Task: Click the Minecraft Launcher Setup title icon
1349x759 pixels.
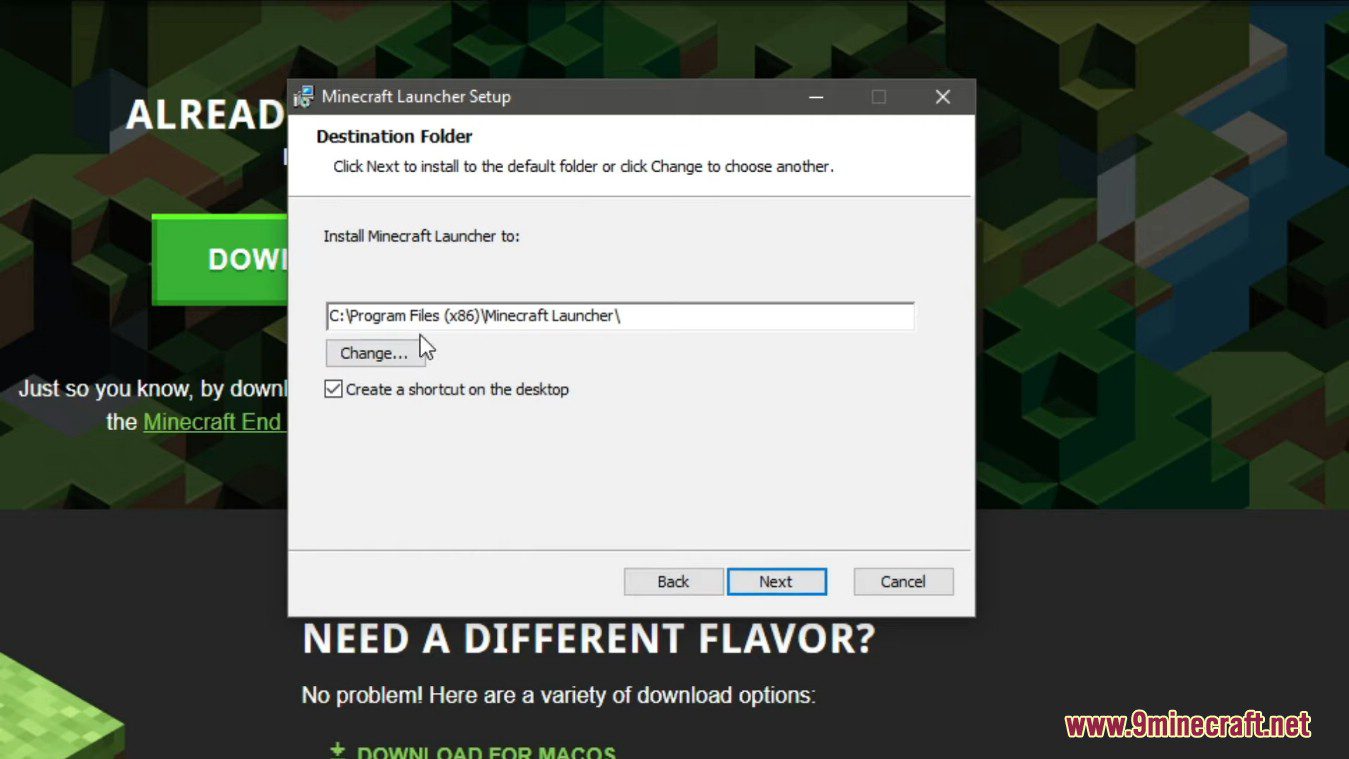Action: coord(303,97)
